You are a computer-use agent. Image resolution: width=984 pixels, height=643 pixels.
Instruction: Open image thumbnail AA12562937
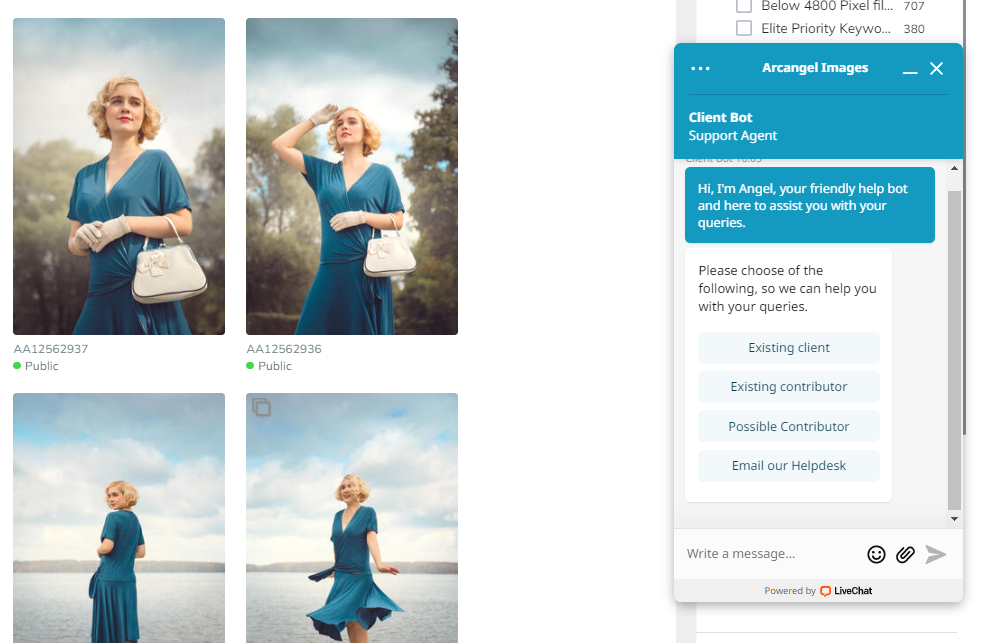(x=119, y=176)
